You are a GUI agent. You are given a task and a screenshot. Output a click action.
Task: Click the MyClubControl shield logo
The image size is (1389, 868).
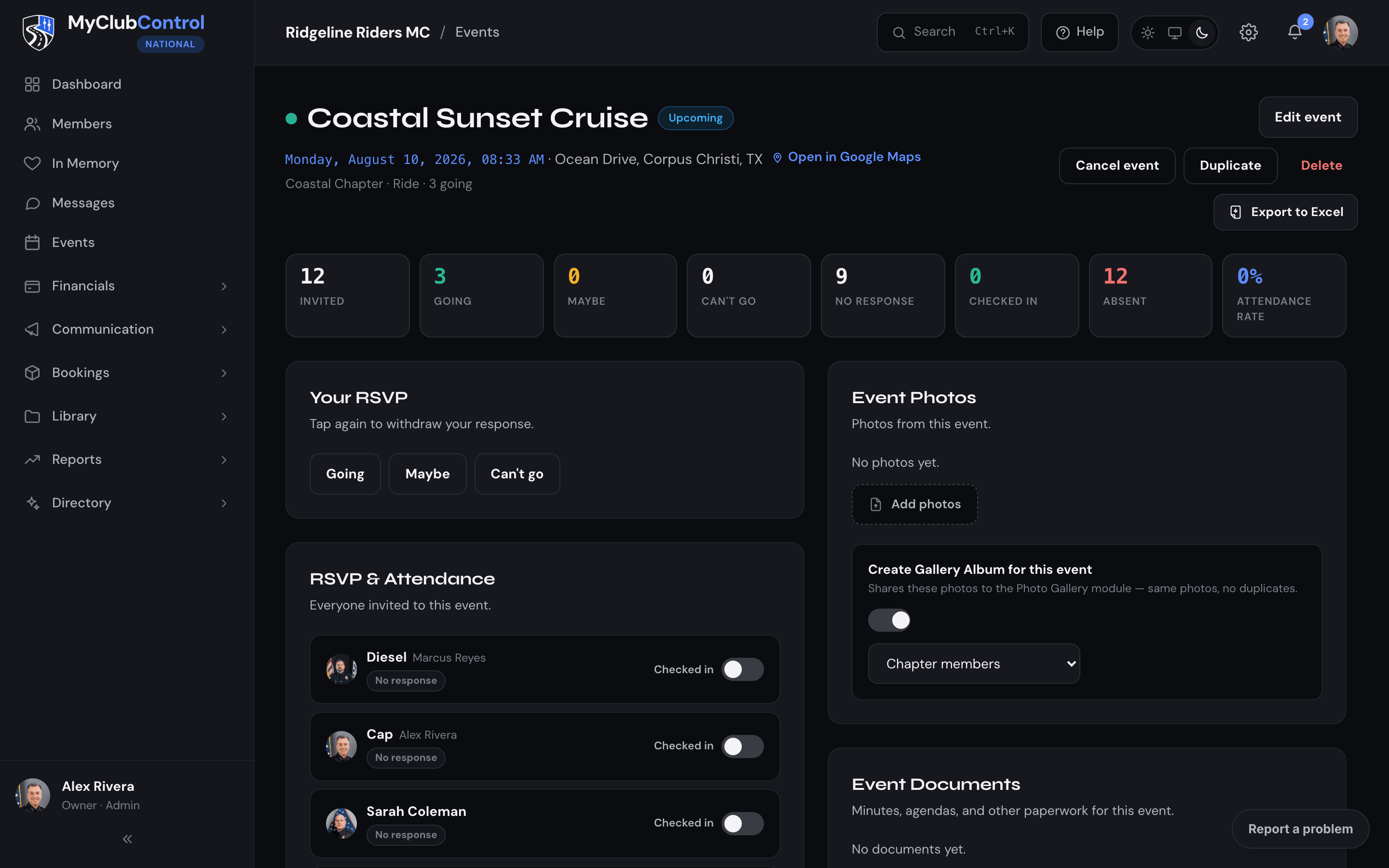38,32
